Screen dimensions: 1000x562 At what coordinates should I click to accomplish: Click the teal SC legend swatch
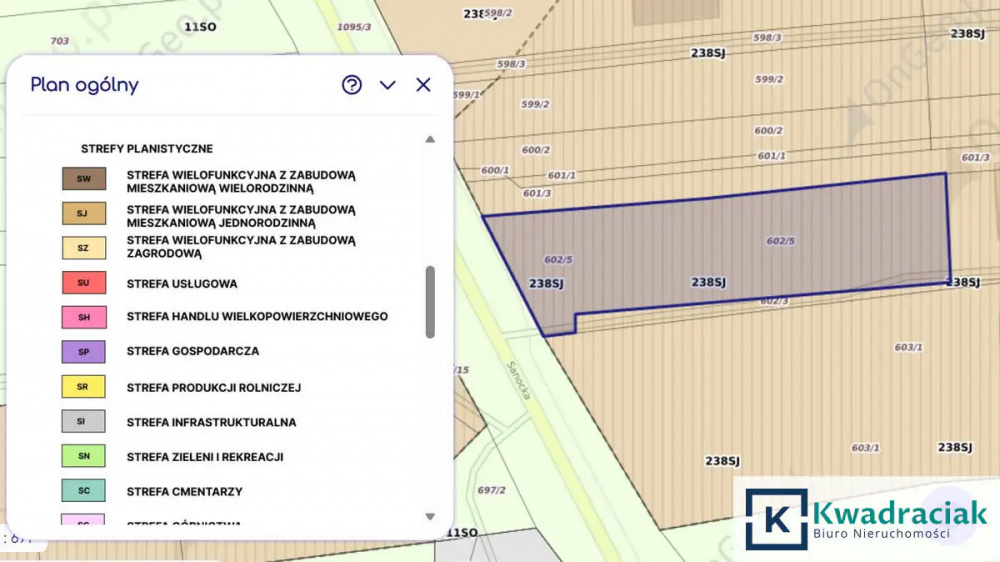(x=84, y=491)
